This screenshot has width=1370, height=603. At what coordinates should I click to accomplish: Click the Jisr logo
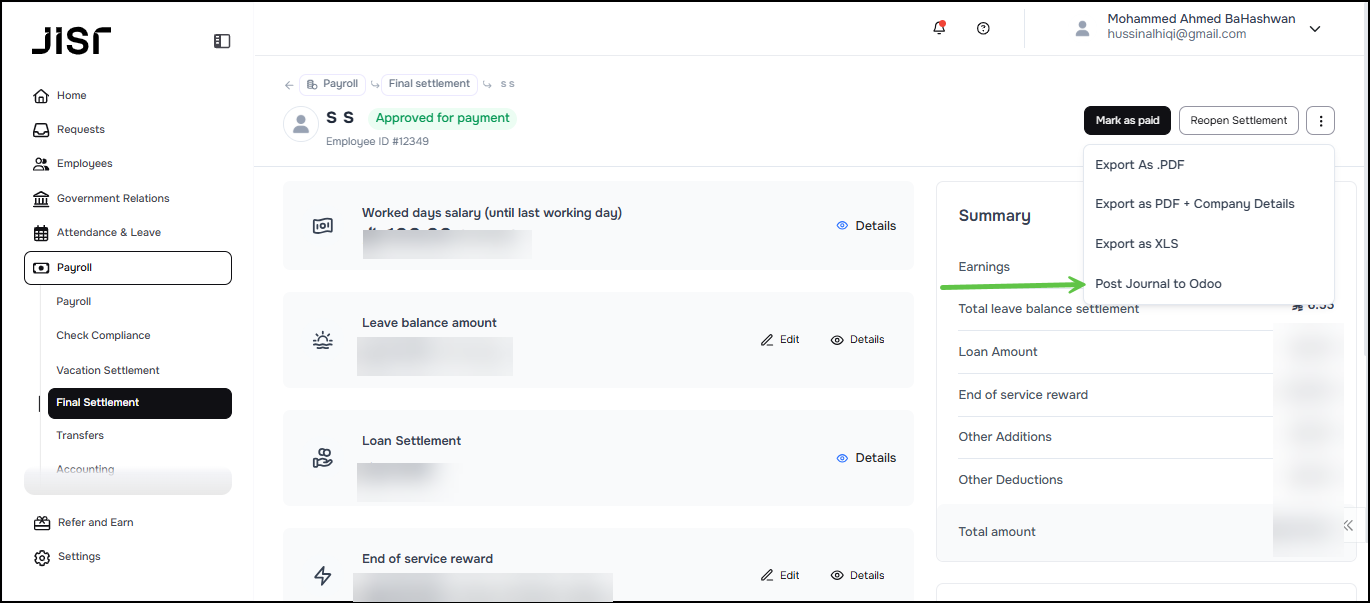pyautogui.click(x=71, y=40)
